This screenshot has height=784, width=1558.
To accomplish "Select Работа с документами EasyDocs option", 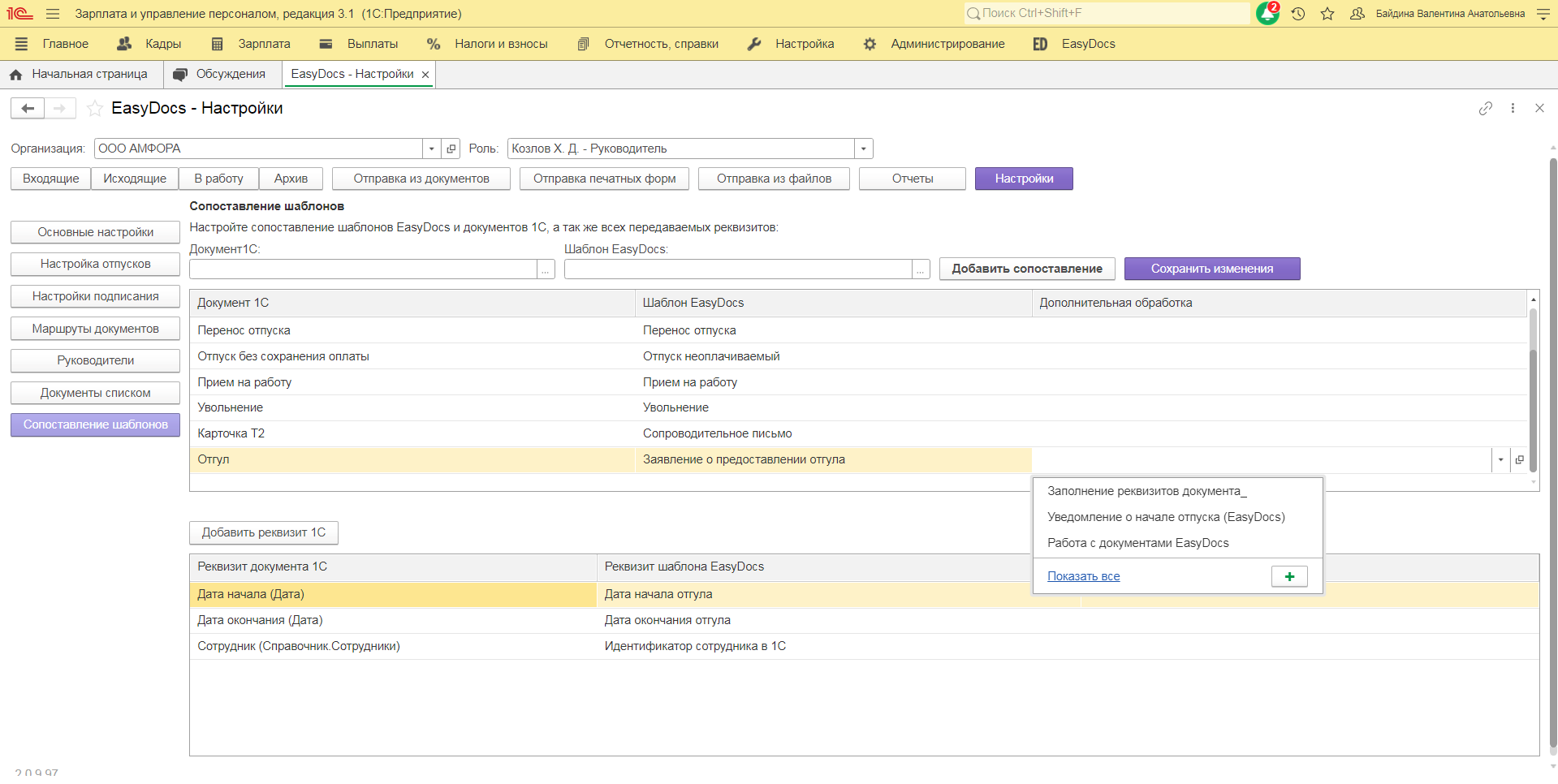I will (1137, 543).
